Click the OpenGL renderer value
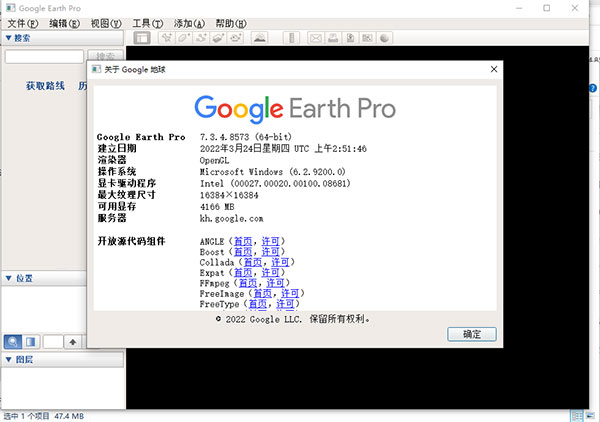 pyautogui.click(x=214, y=160)
